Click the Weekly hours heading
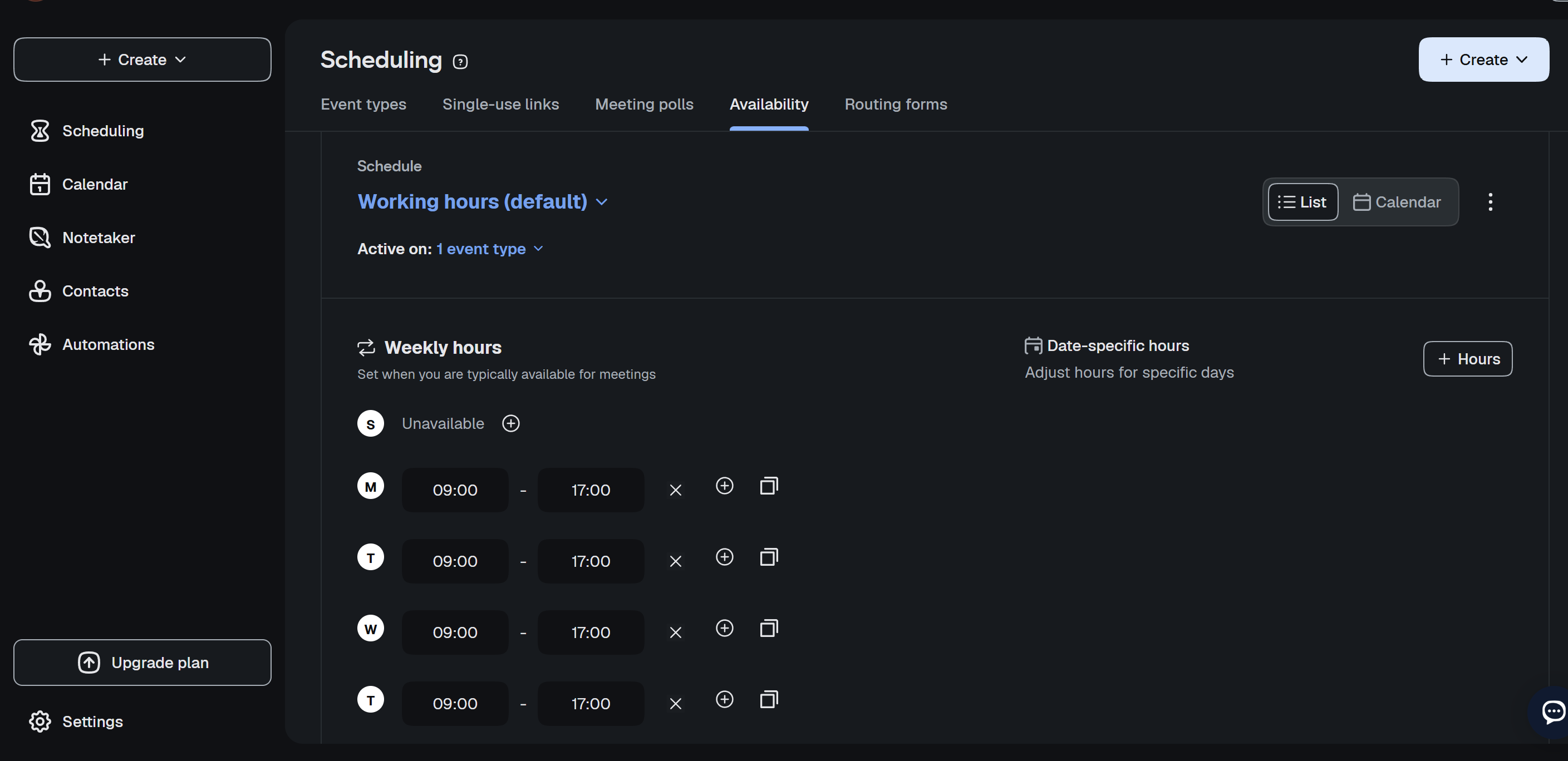Viewport: 1568px width, 761px height. [x=443, y=347]
